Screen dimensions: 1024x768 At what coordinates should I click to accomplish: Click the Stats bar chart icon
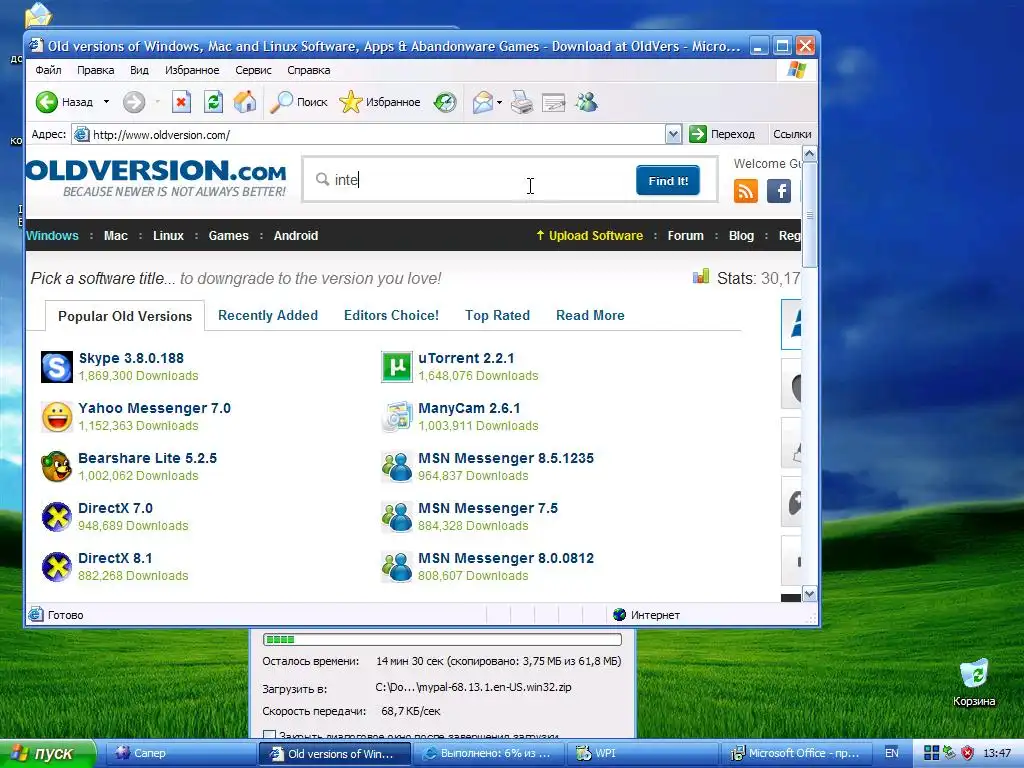[701, 277]
